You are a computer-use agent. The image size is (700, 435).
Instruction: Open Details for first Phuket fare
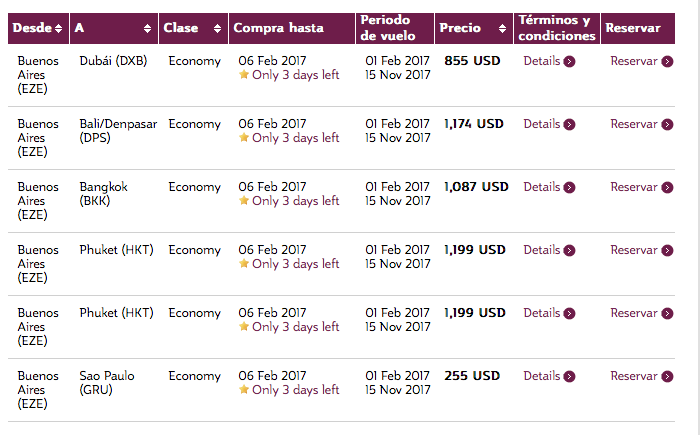[542, 250]
